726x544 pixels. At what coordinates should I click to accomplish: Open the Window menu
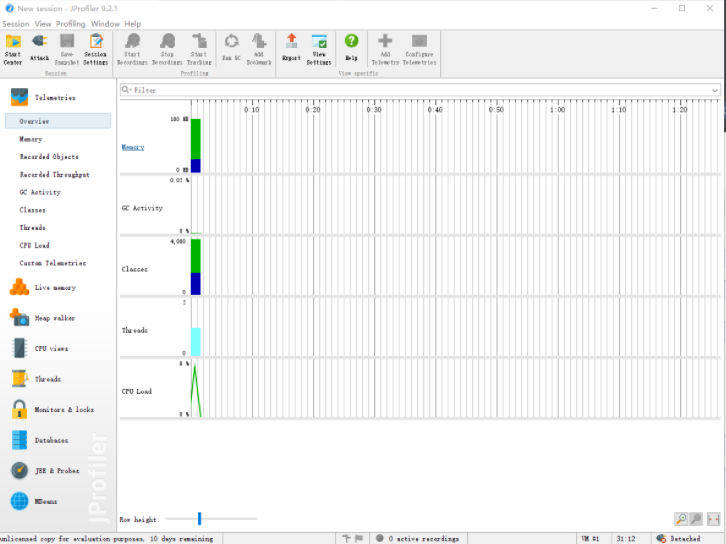click(105, 24)
